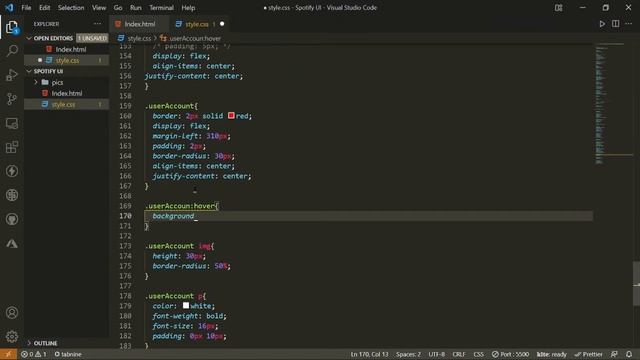Open the Remote Explorer view
Image resolution: width=640 pixels, height=360 pixels.
tap(12, 123)
